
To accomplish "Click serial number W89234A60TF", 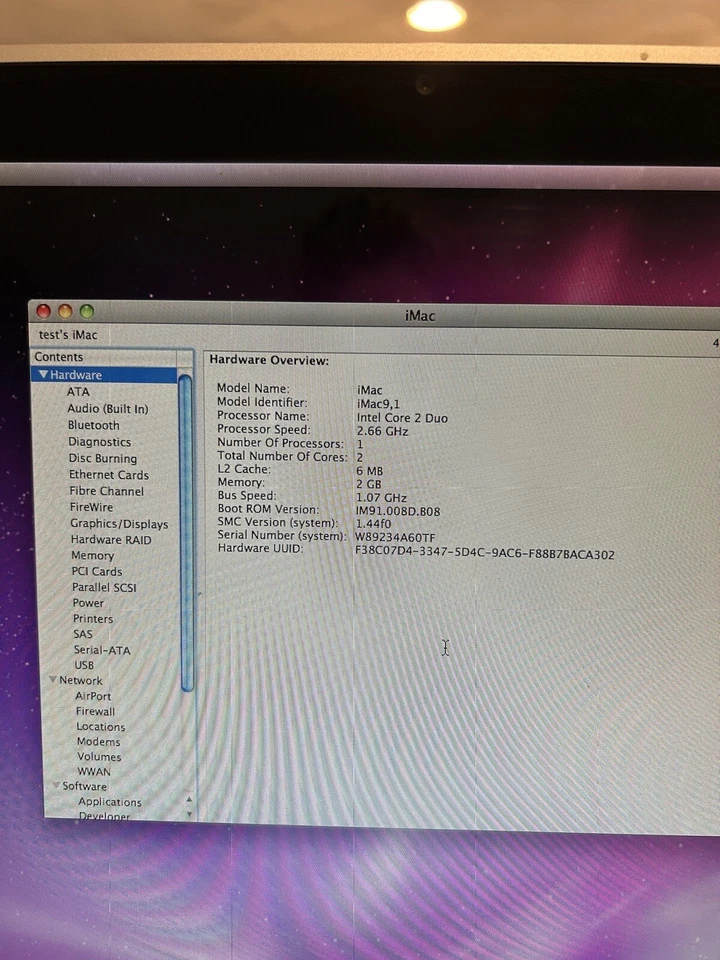I will click(396, 538).
